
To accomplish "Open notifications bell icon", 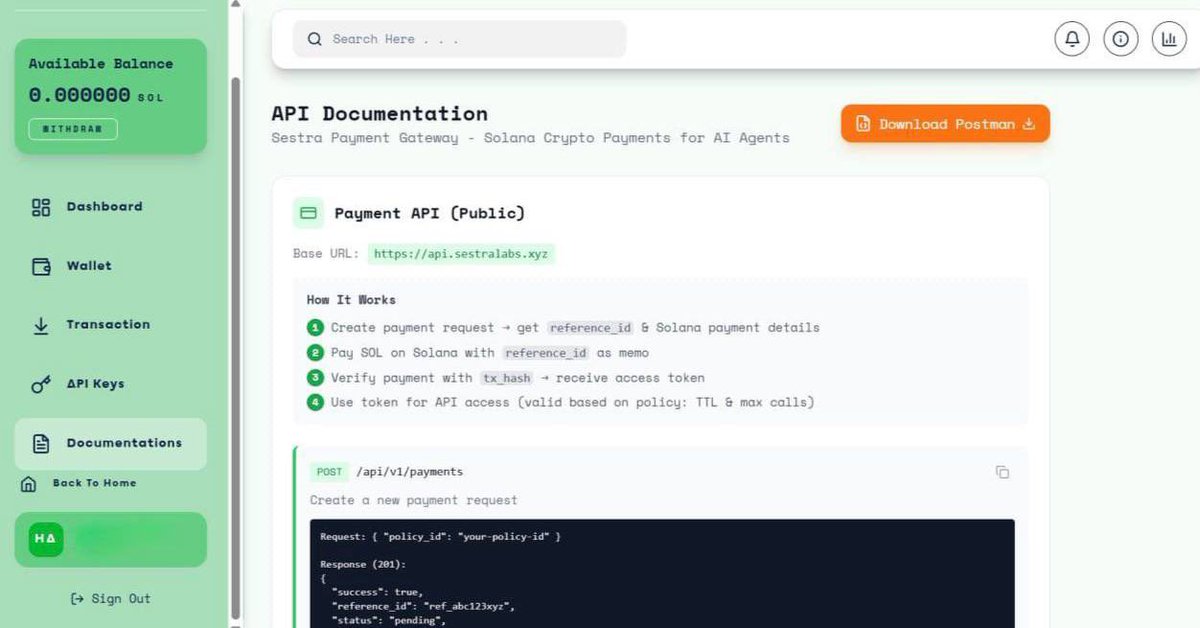I will (1072, 39).
